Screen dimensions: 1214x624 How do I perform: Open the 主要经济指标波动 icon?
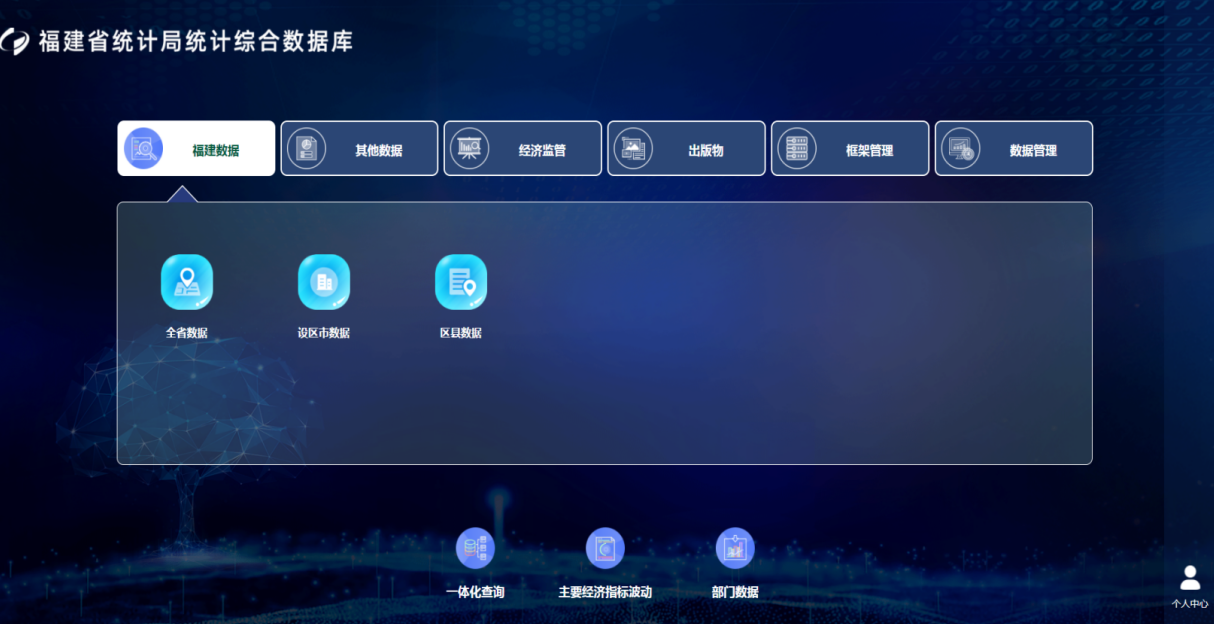(x=605, y=548)
